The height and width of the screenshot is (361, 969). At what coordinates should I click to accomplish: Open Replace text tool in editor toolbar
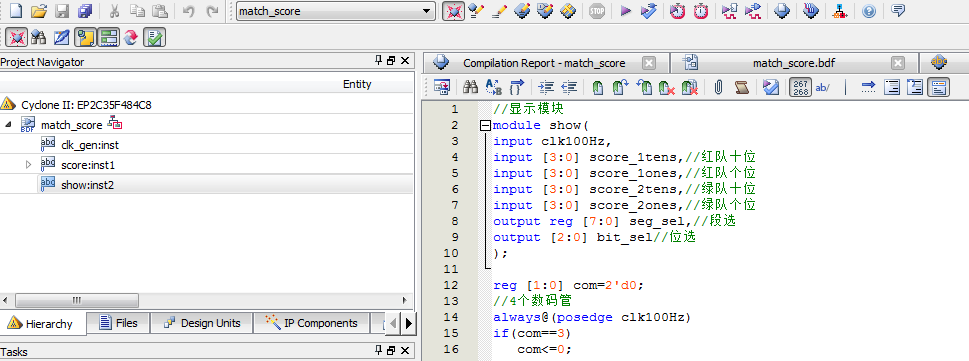coord(494,88)
